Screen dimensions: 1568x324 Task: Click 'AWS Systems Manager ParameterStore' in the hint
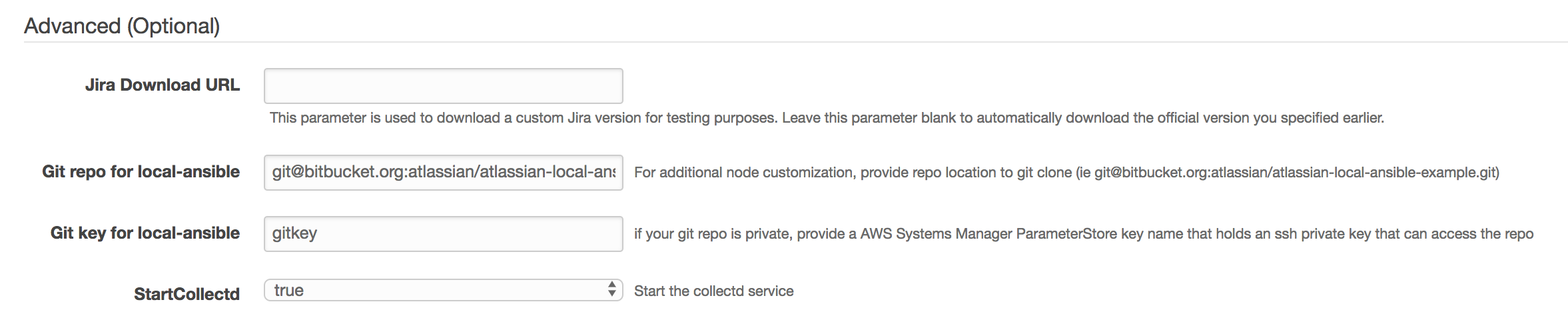pyautogui.click(x=988, y=234)
